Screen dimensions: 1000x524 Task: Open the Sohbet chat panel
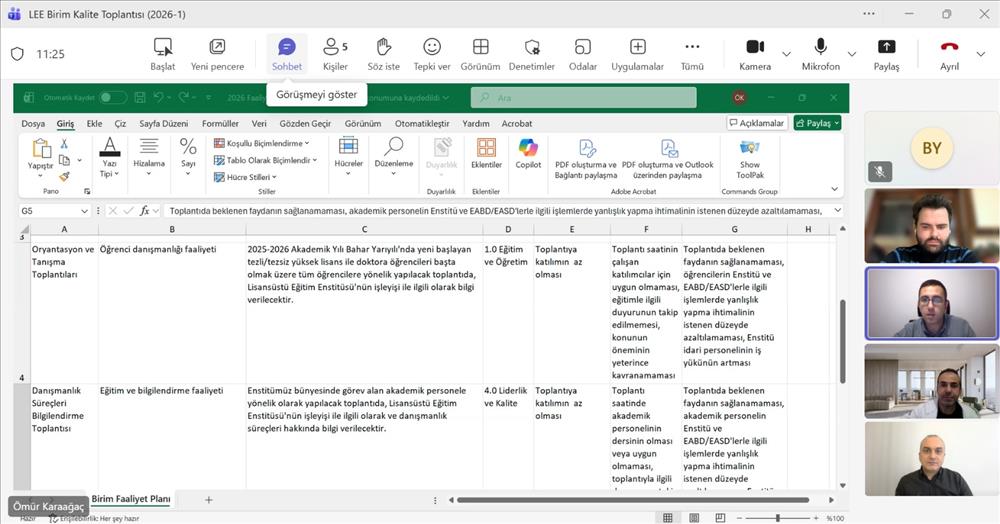click(287, 54)
